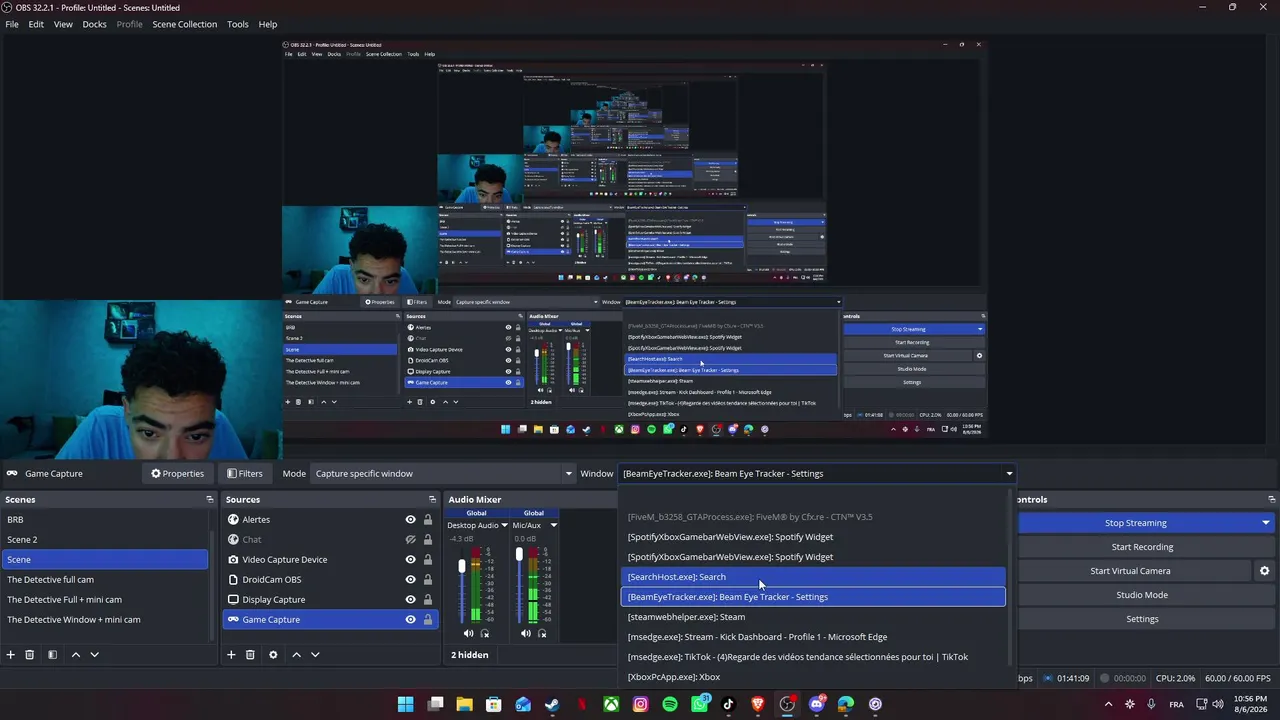The width and height of the screenshot is (1280, 720).
Task: Add a new source with the plus icon
Action: coord(231,655)
